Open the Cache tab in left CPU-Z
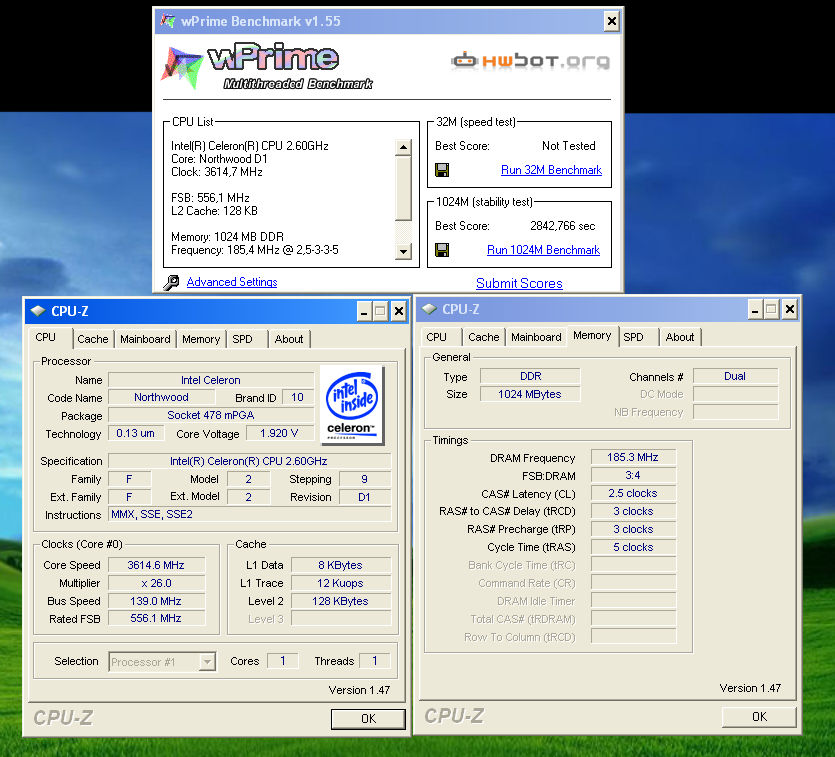Image resolution: width=835 pixels, height=757 pixels. tap(93, 339)
